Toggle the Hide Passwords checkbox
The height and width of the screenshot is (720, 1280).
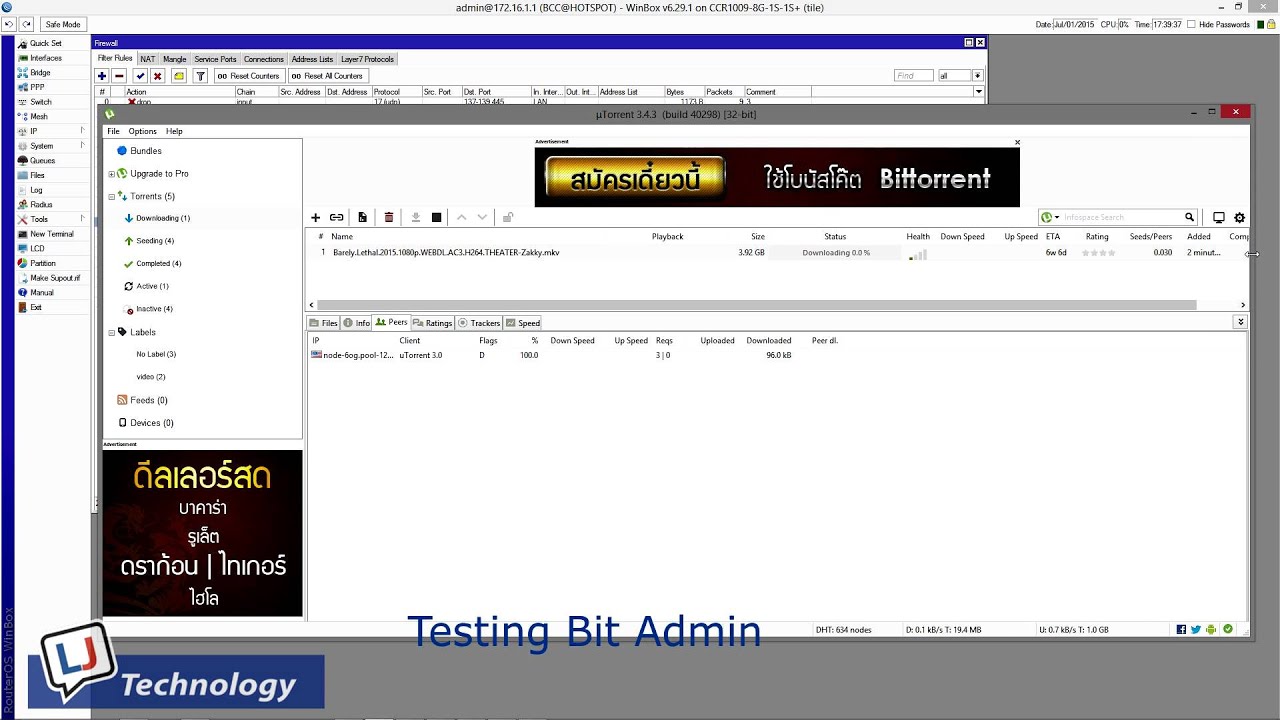[x=1192, y=24]
